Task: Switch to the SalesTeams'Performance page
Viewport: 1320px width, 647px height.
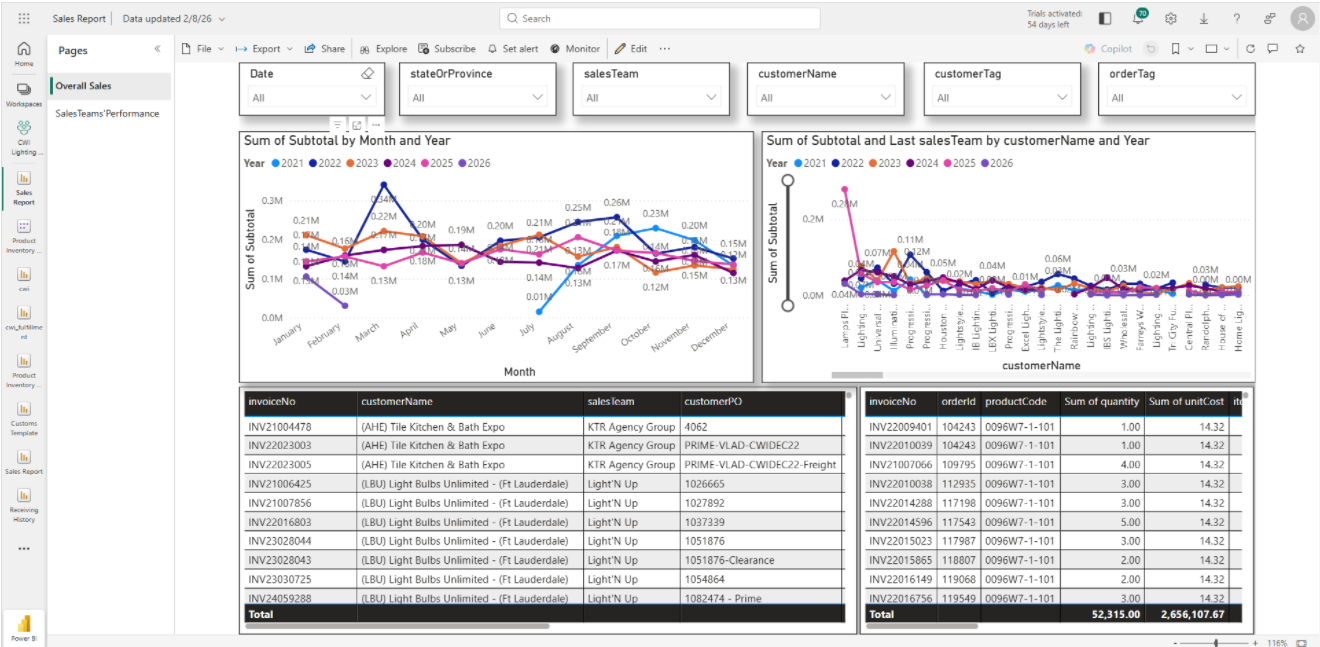Action: (x=107, y=113)
